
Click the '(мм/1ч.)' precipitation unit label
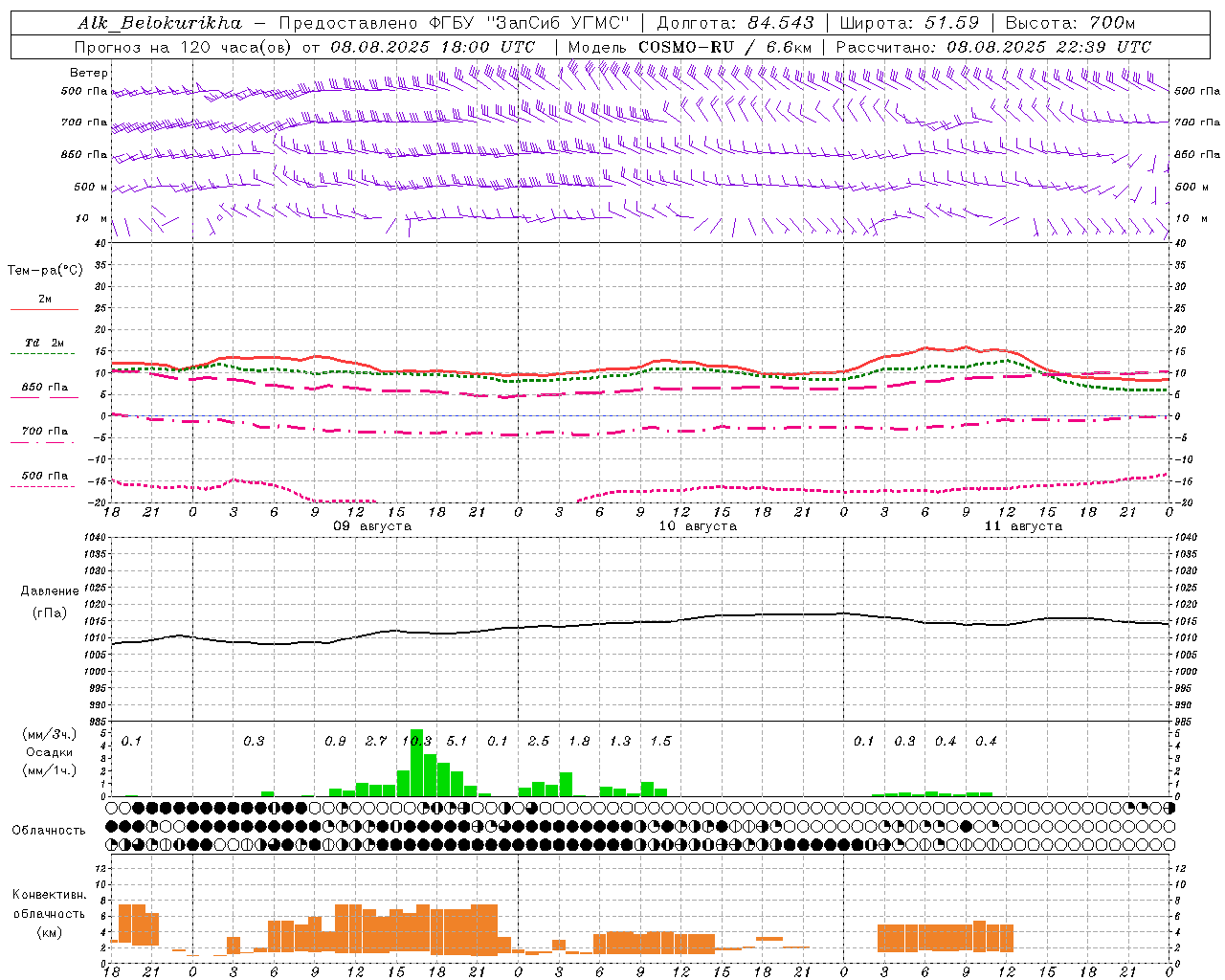point(49,770)
